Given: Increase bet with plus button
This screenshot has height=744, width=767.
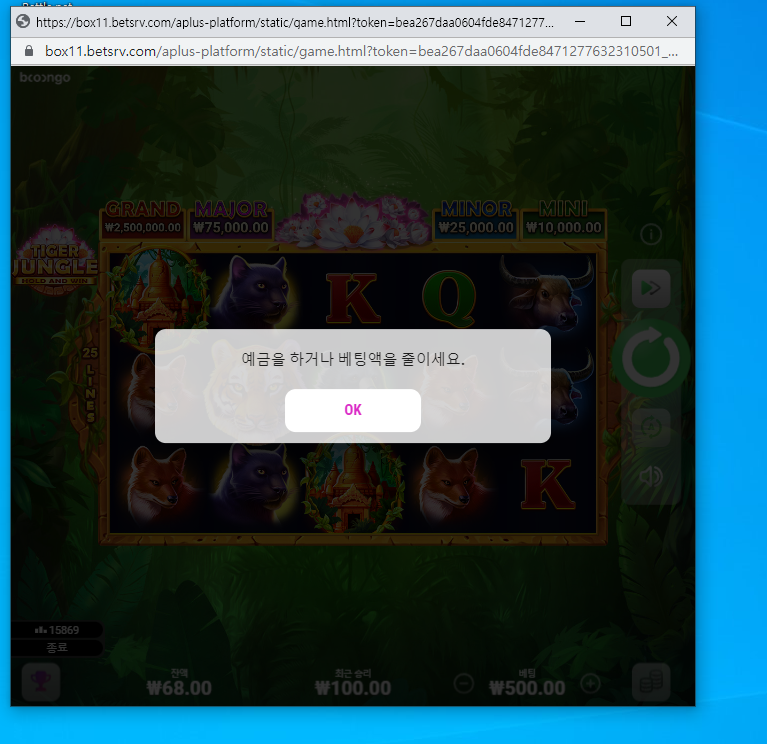Looking at the screenshot, I should click(590, 683).
